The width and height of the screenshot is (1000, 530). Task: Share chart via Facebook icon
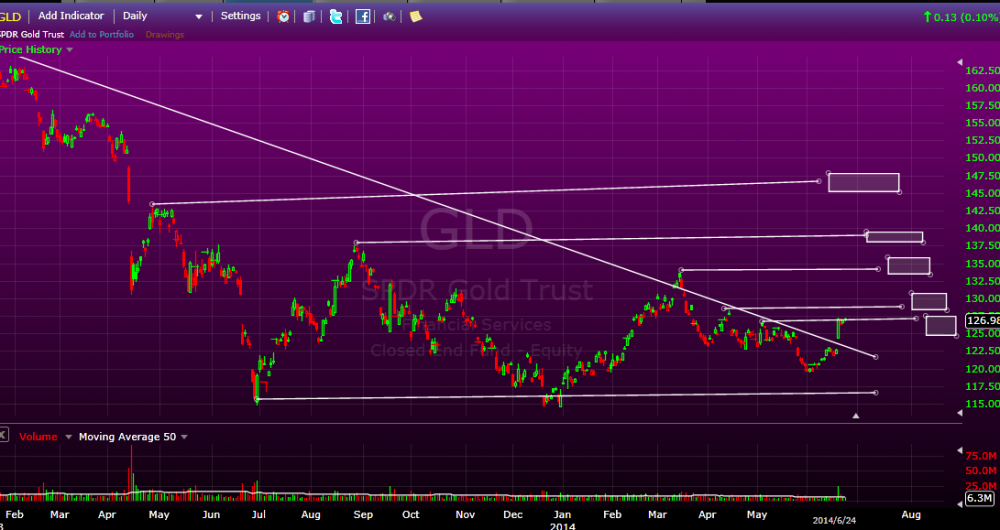pos(362,16)
